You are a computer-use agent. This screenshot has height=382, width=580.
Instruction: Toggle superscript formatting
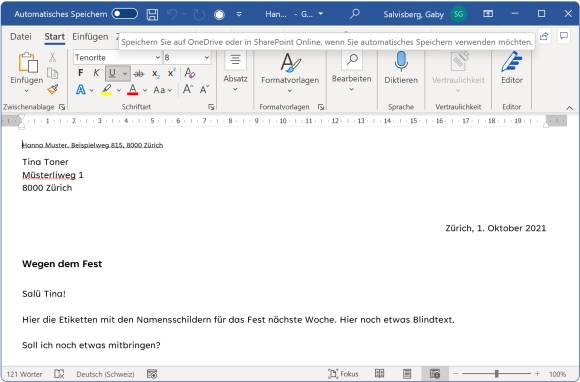172,73
